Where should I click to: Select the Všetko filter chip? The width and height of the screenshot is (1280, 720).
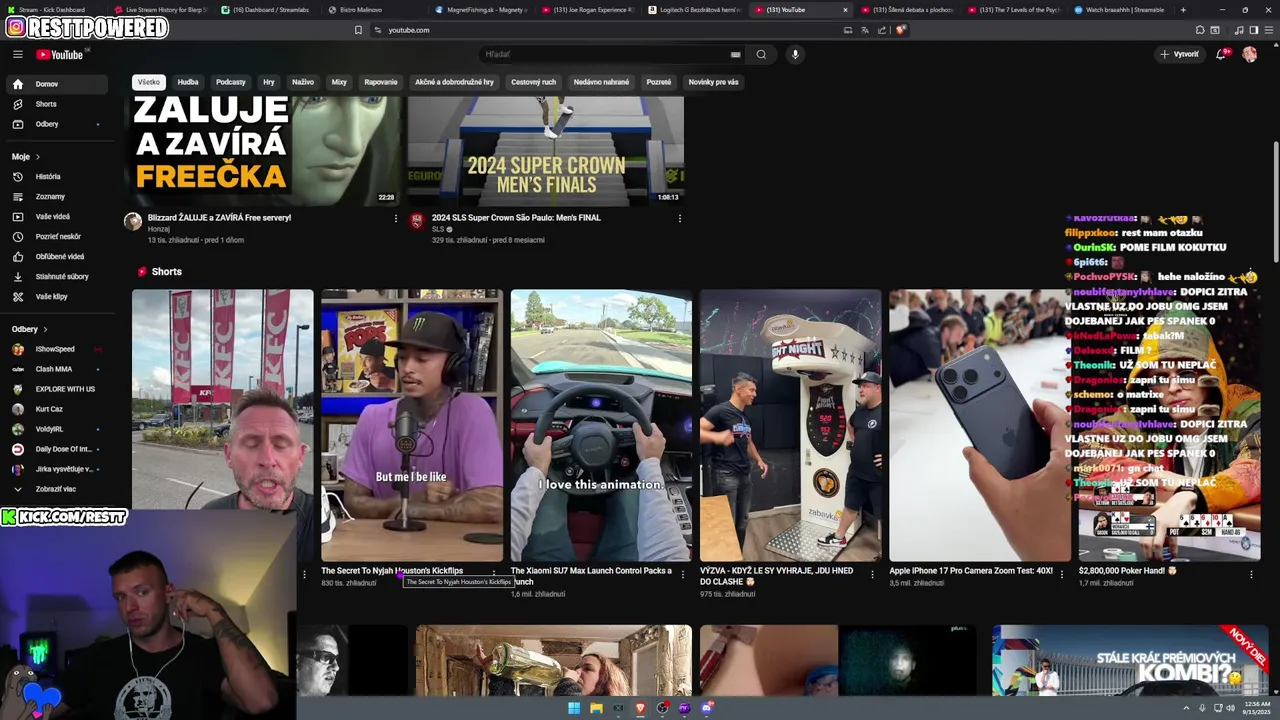(x=149, y=82)
